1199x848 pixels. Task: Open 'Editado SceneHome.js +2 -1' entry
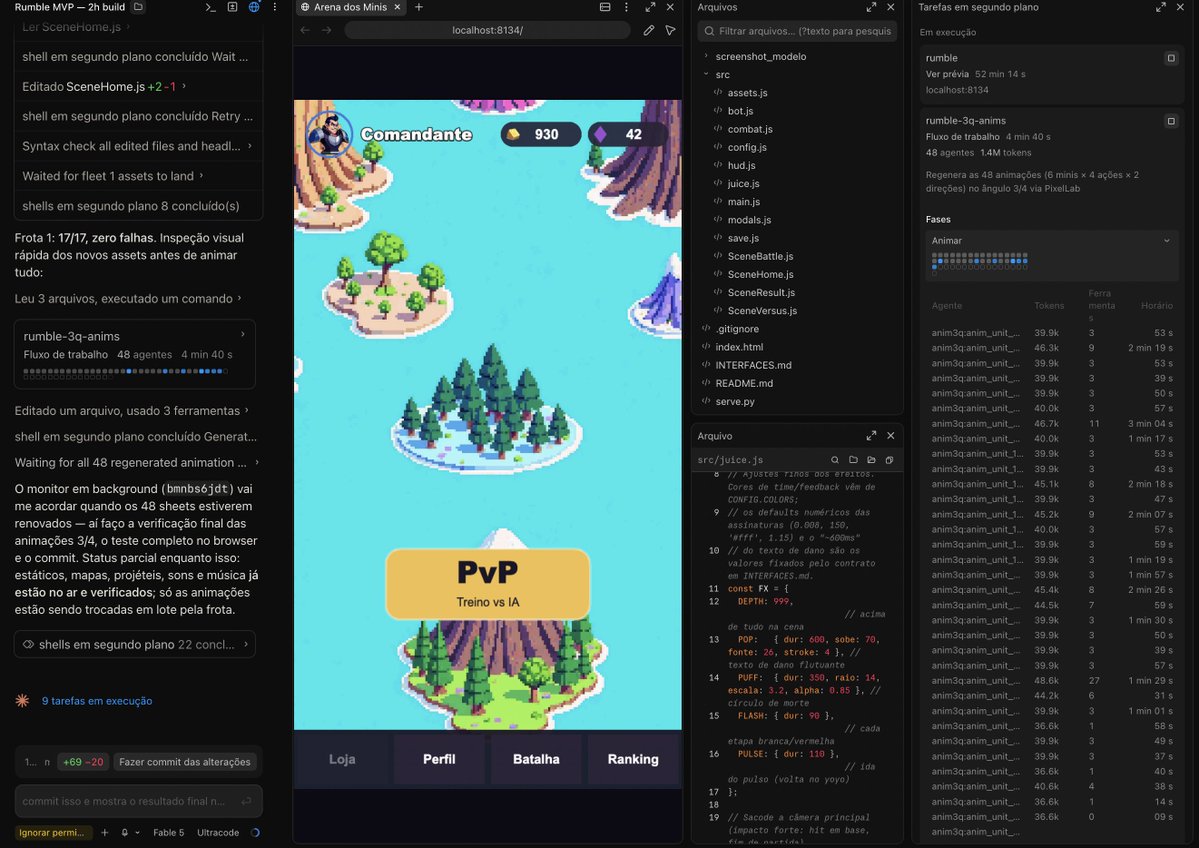(x=104, y=86)
